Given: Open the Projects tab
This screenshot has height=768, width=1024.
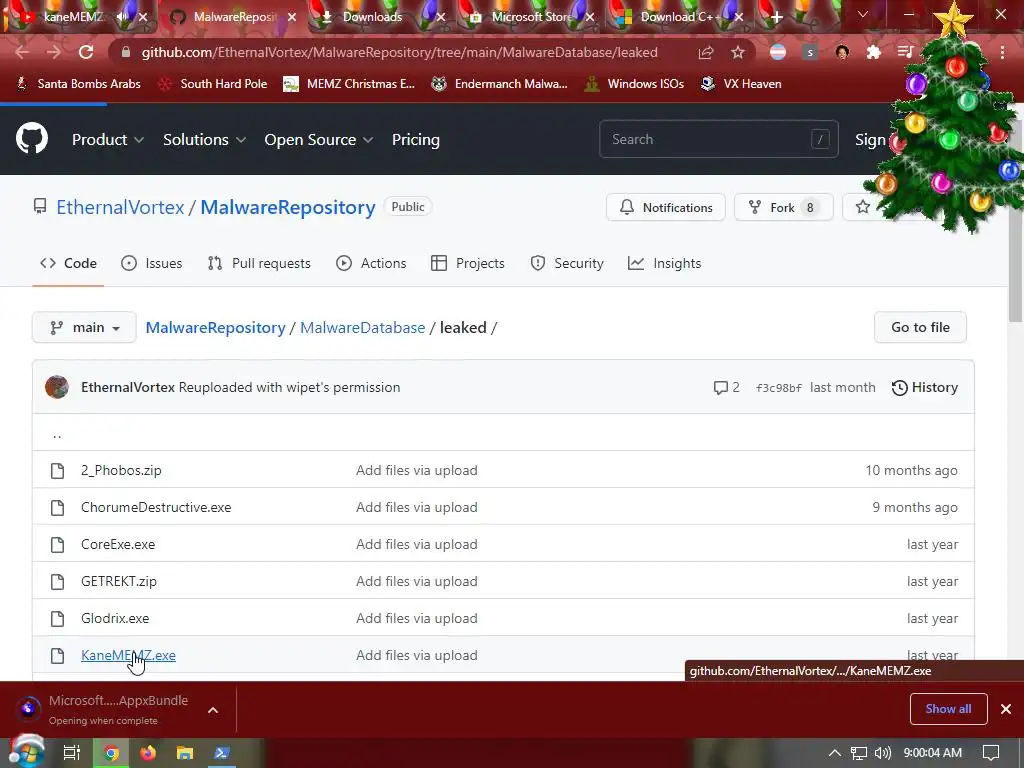Looking at the screenshot, I should coord(468,263).
